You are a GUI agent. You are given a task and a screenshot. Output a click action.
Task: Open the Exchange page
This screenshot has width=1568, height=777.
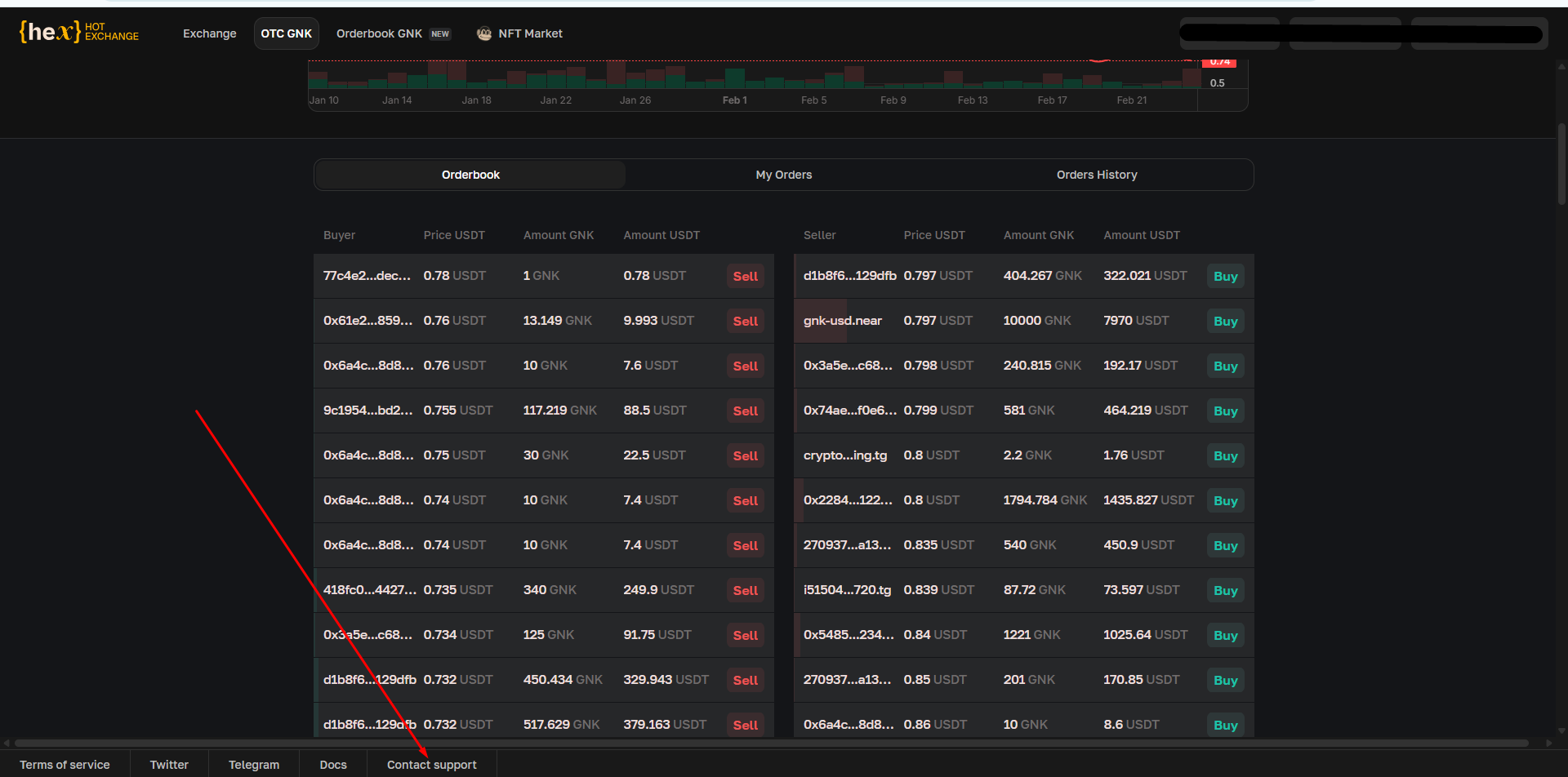click(x=209, y=33)
